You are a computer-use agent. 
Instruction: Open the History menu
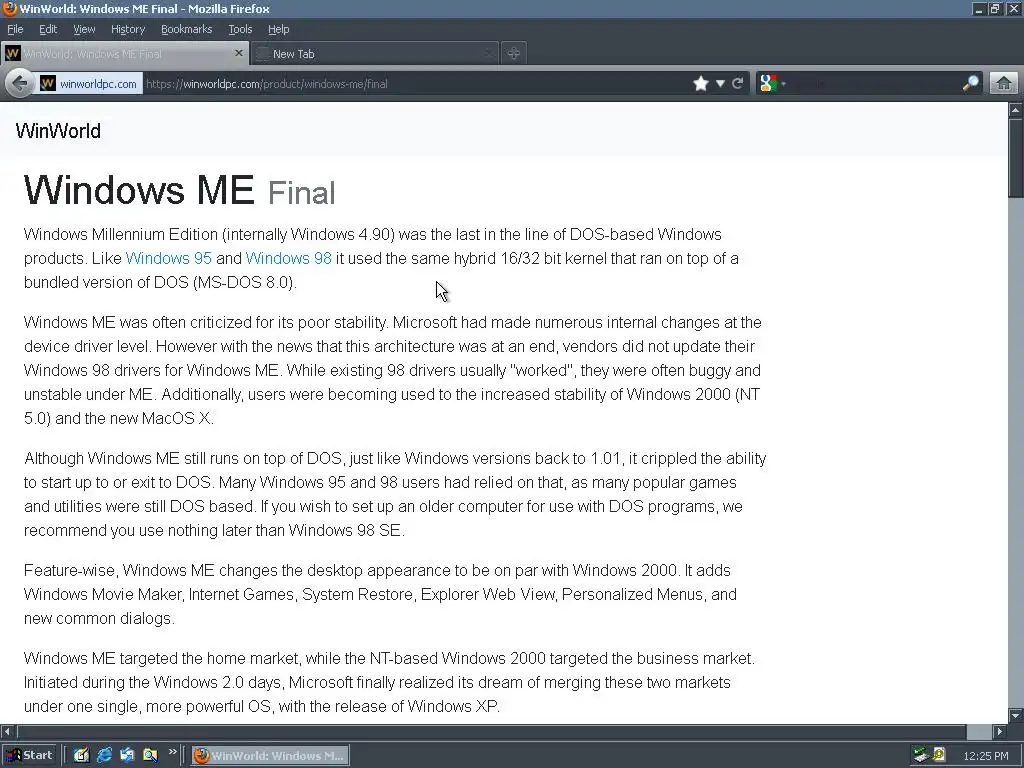click(127, 29)
